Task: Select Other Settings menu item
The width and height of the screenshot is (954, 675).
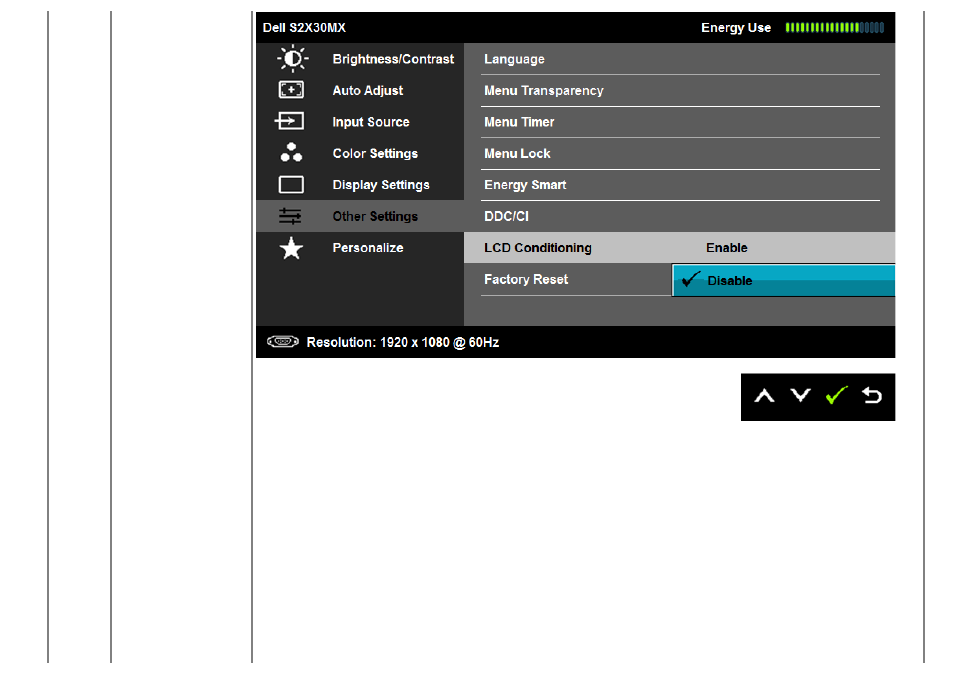Action: (x=360, y=216)
